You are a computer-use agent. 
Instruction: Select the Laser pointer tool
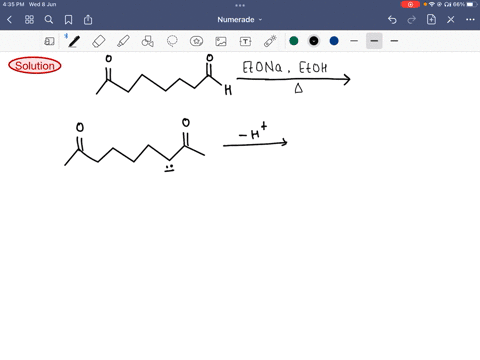[270, 41]
